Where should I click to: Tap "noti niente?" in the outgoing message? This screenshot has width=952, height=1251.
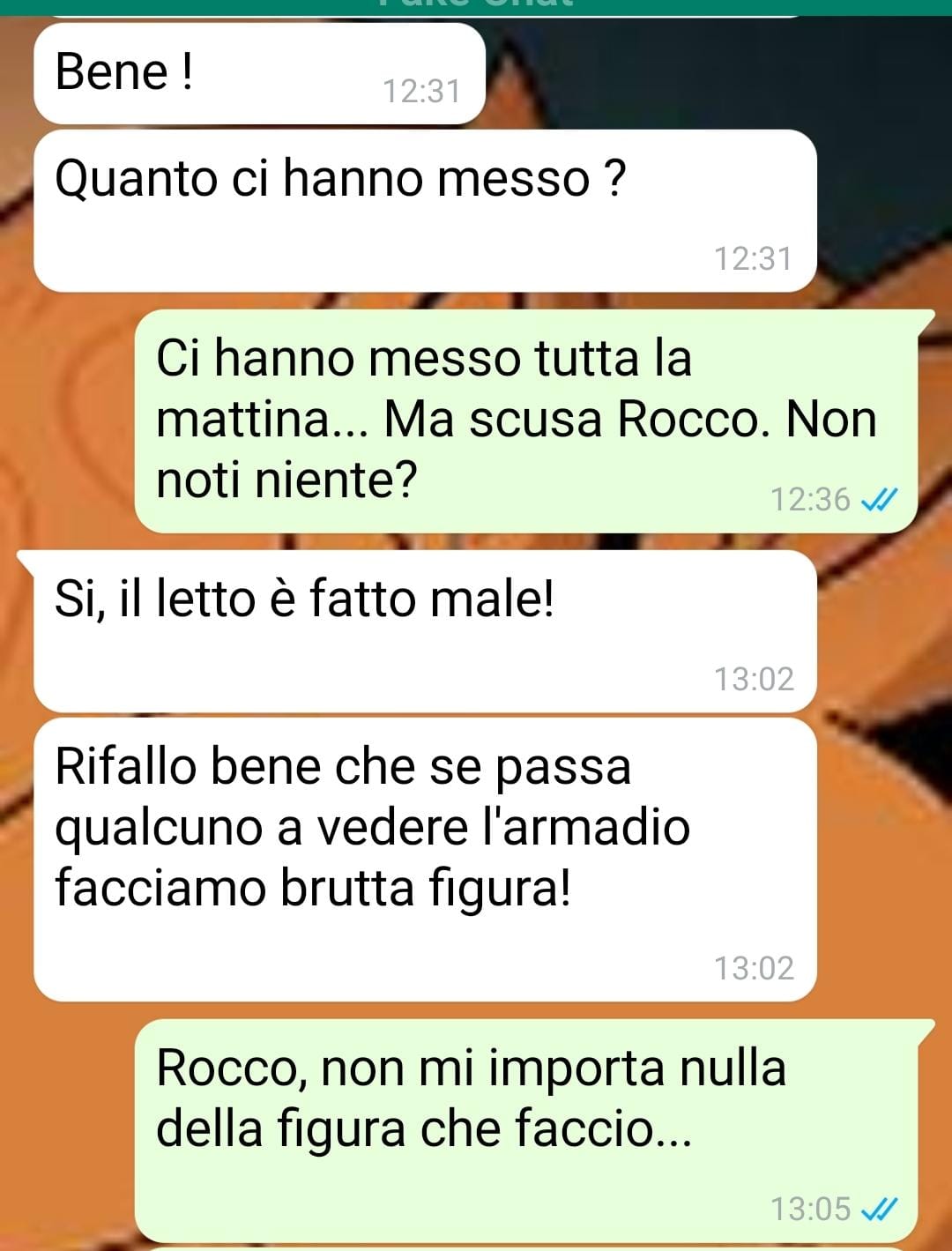coord(286,480)
